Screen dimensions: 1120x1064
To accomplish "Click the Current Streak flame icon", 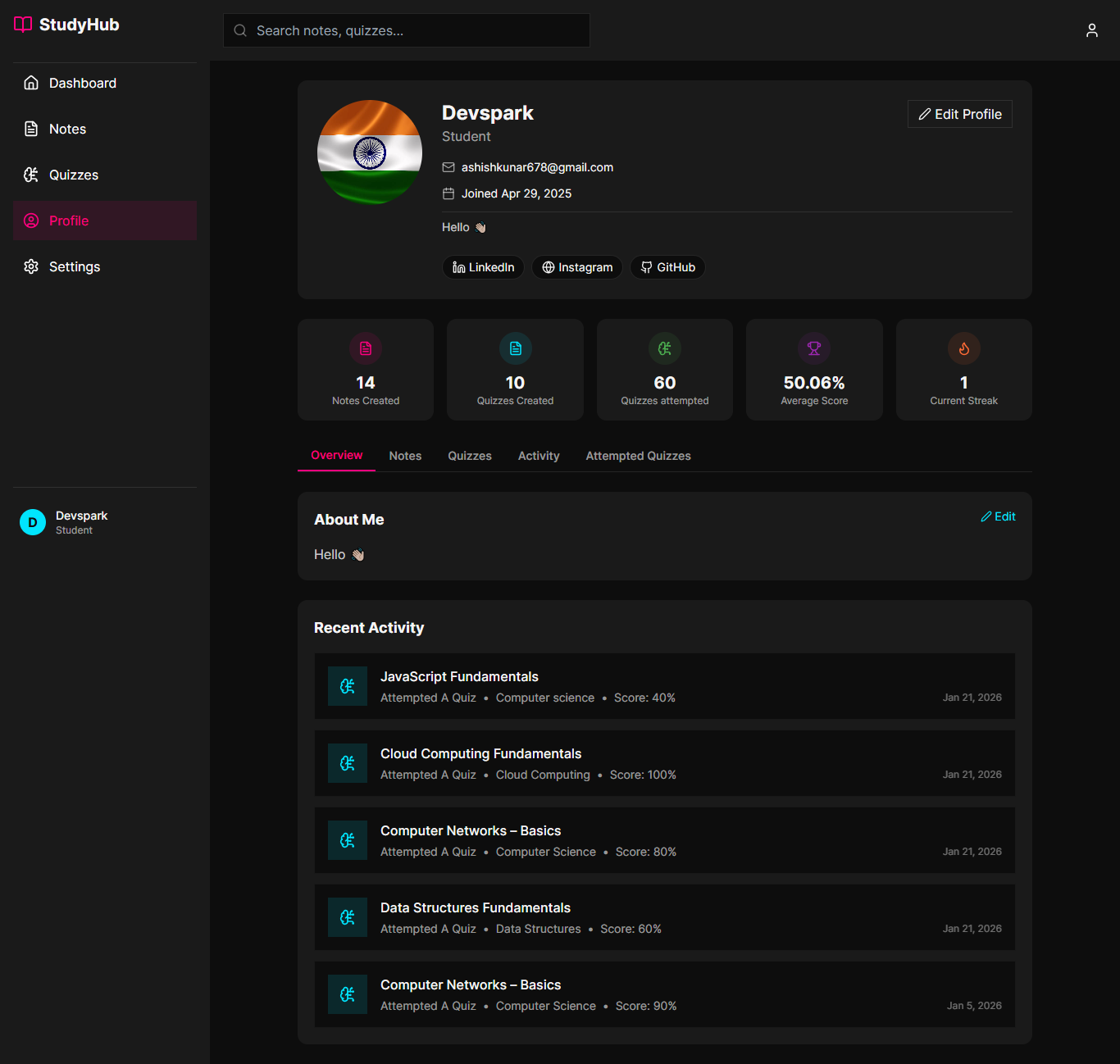I will tap(963, 348).
